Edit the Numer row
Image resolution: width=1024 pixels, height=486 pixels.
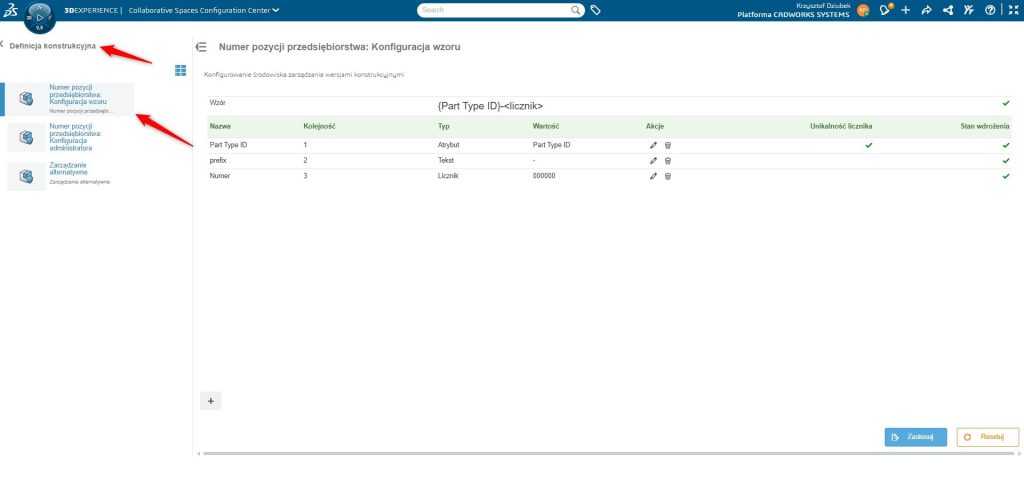pyautogui.click(x=653, y=176)
